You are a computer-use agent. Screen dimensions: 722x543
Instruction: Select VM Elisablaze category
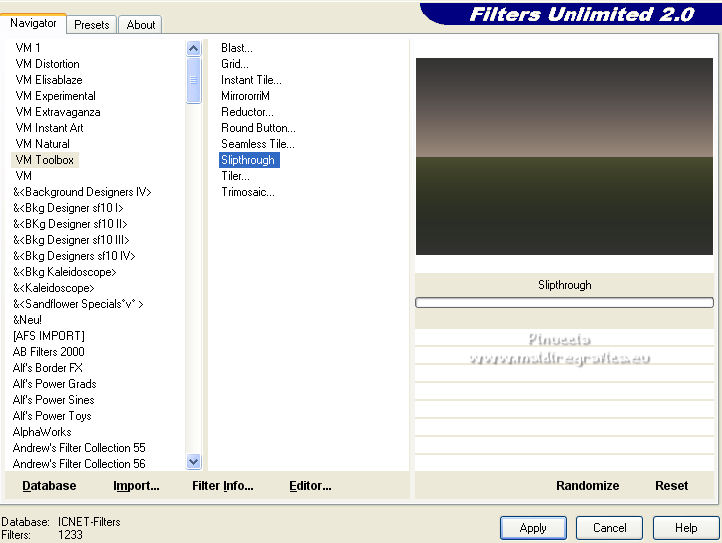click(49, 80)
